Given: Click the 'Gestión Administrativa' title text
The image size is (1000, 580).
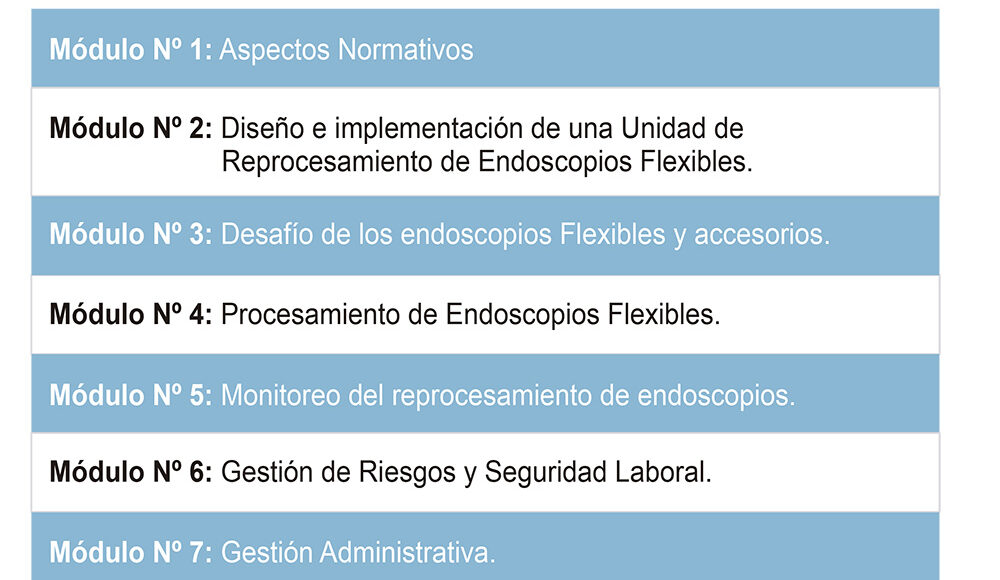Looking at the screenshot, I should pyautogui.click(x=358, y=553).
